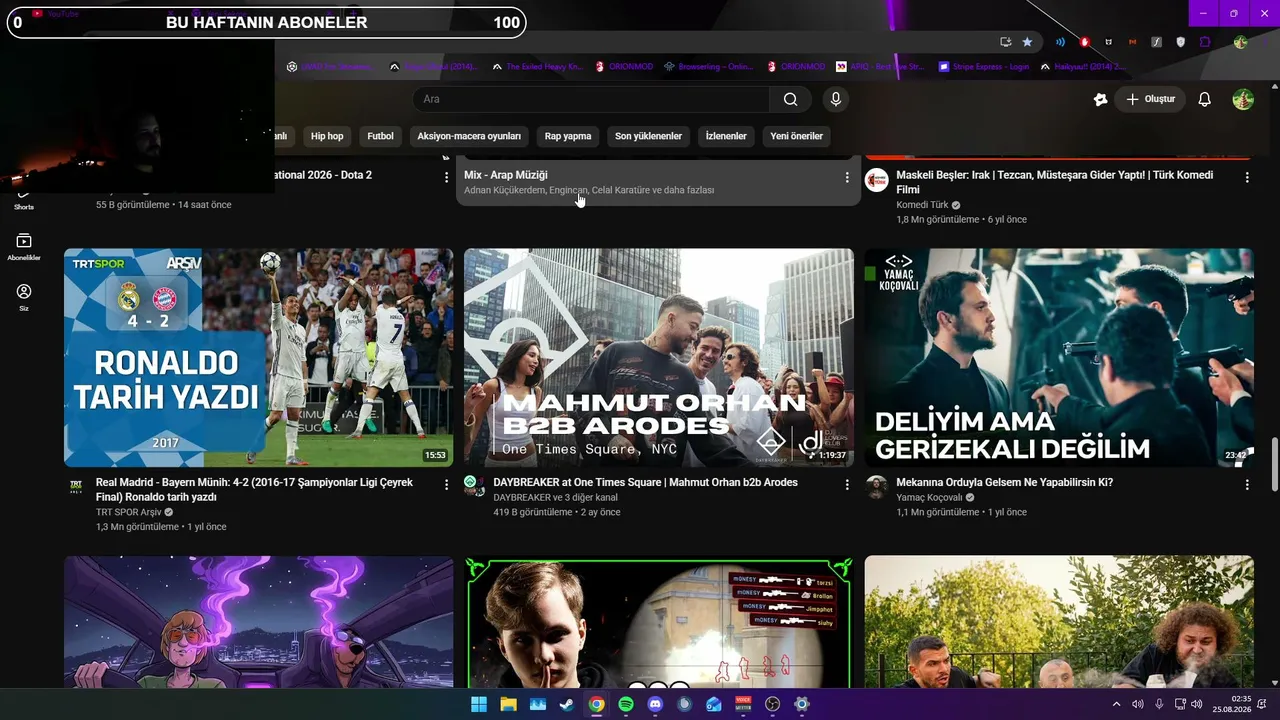Open the TRT SPOR Arşiv channel name

coord(128,512)
